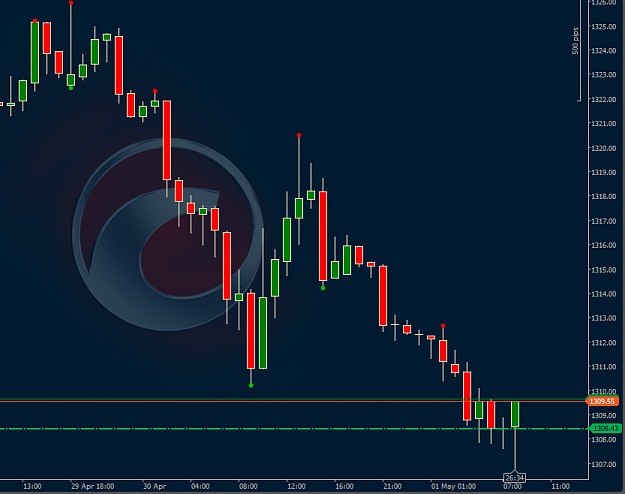This screenshot has width=625, height=494.
Task: Select the red horizontal price line
Action: [293, 401]
